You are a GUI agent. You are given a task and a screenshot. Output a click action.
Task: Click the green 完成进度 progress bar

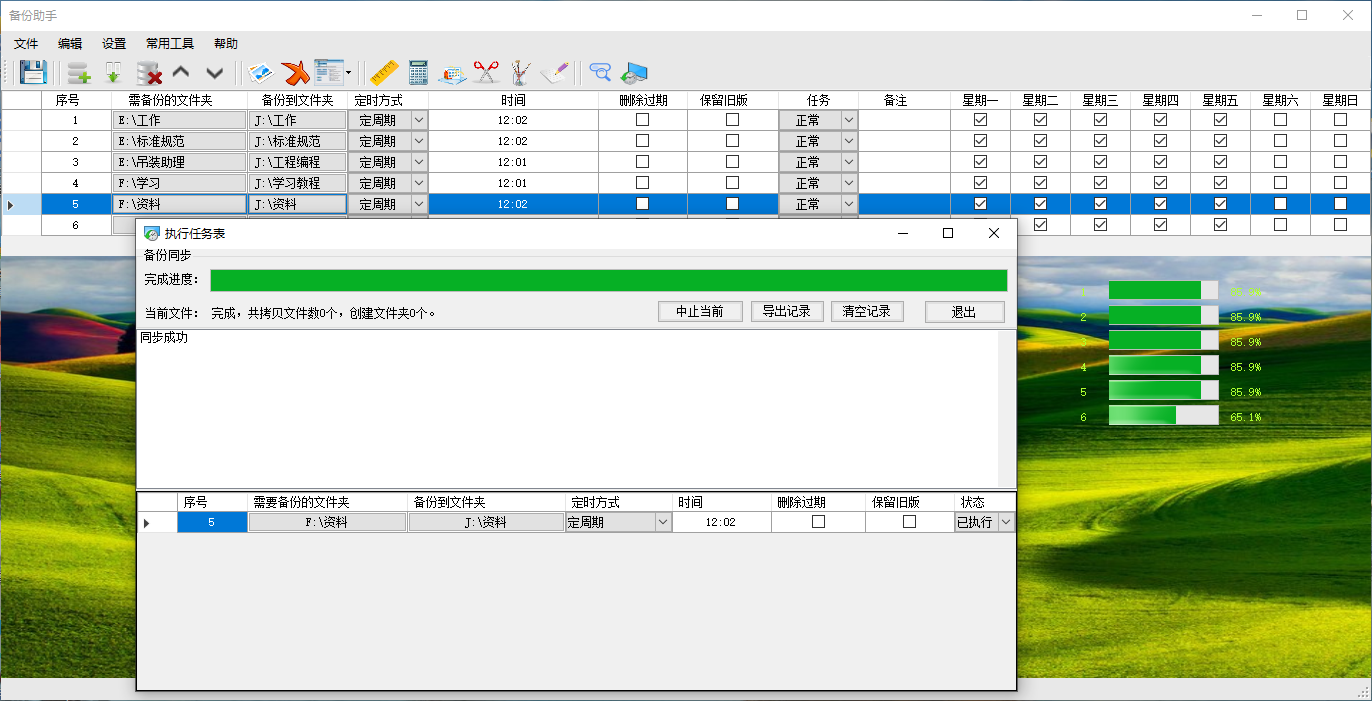[x=609, y=280]
